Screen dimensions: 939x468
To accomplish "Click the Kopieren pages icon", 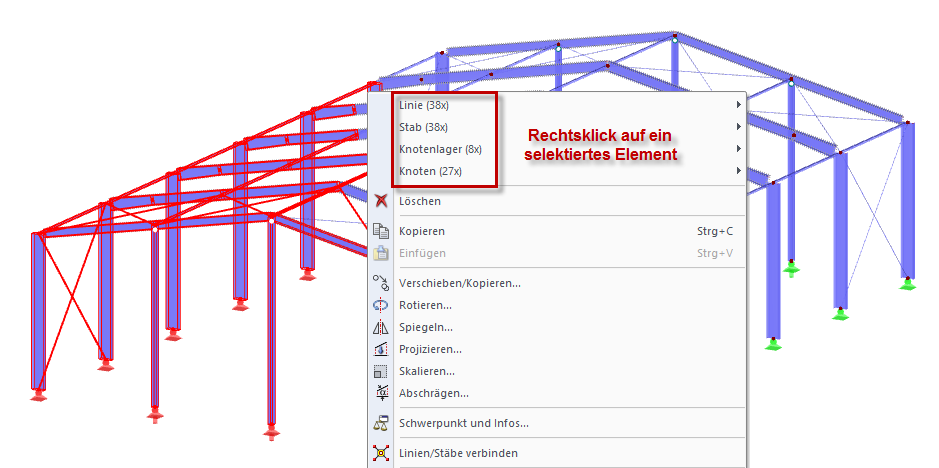I will click(381, 231).
